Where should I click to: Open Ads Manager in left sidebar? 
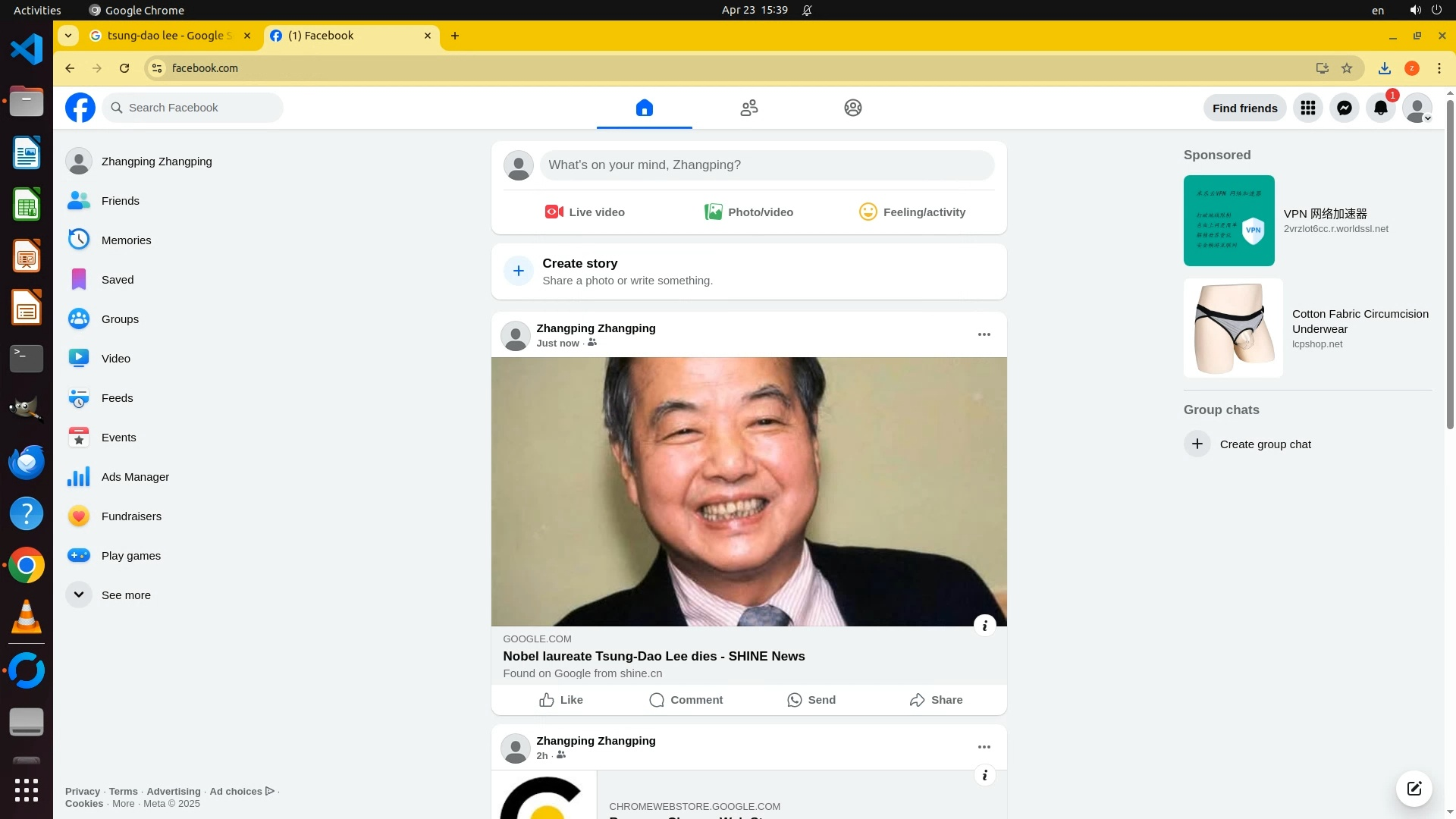tap(135, 477)
